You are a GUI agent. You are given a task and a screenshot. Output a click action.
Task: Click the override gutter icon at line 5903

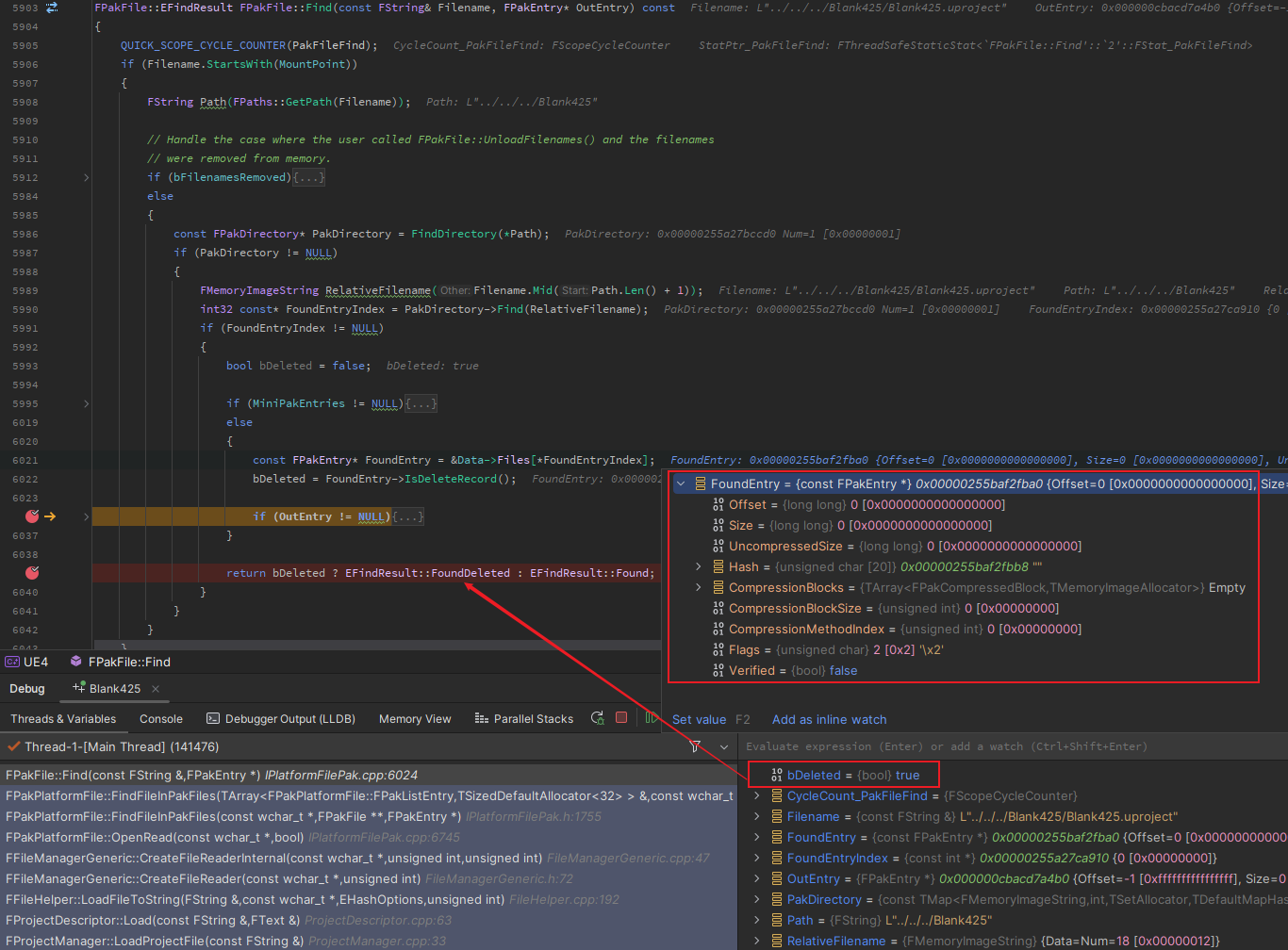52,8
